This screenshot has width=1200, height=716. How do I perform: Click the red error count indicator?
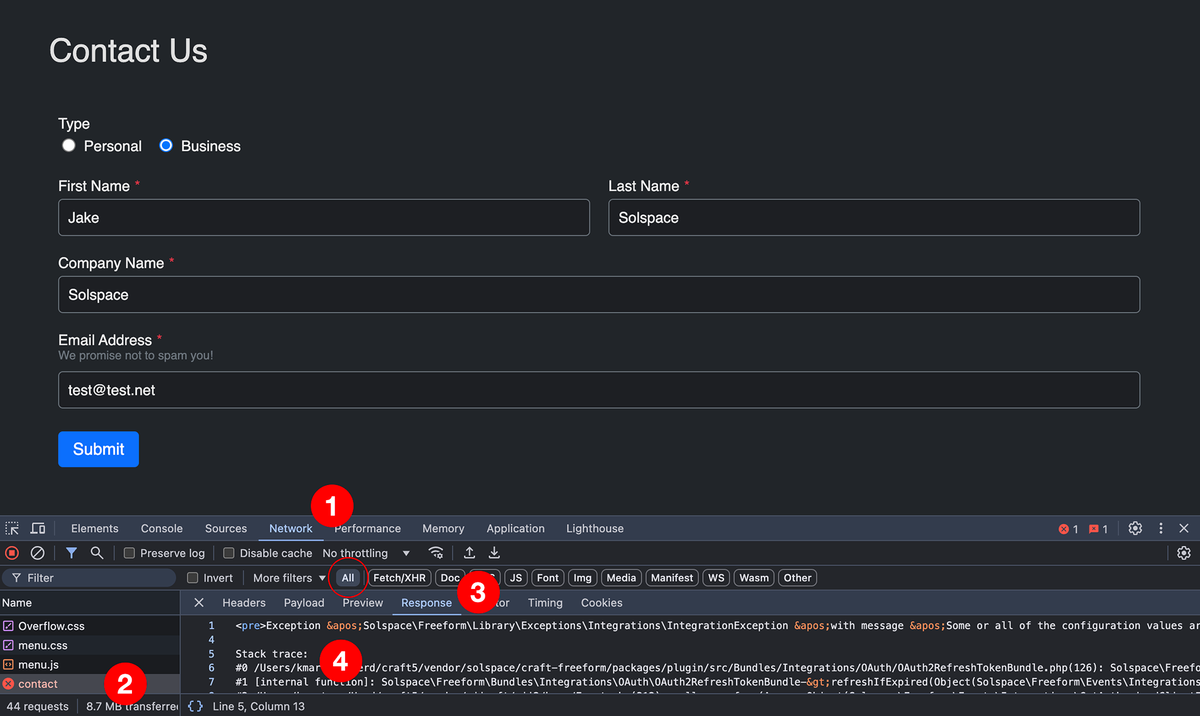[x=1069, y=529]
